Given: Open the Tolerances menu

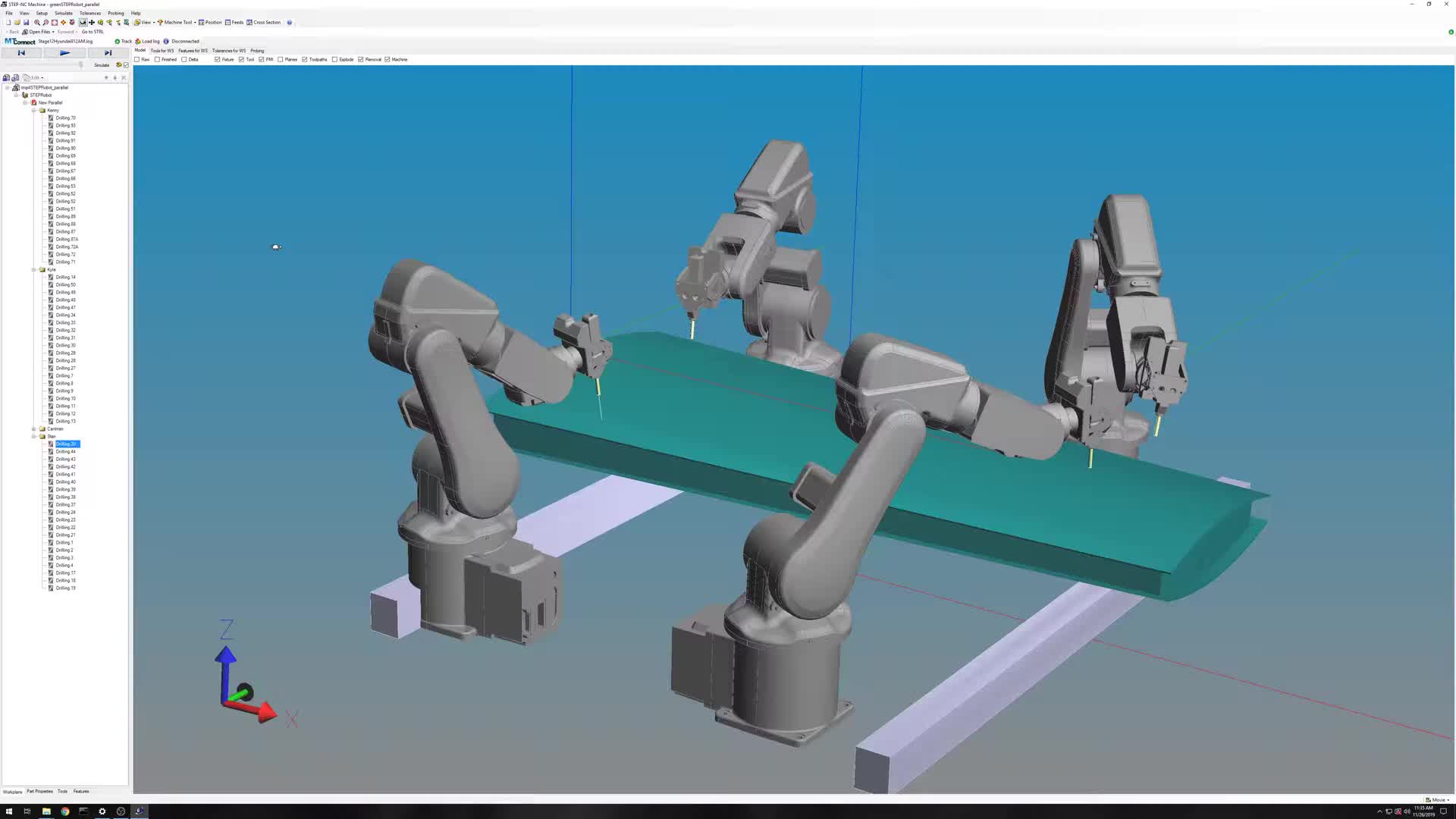Looking at the screenshot, I should [x=89, y=13].
